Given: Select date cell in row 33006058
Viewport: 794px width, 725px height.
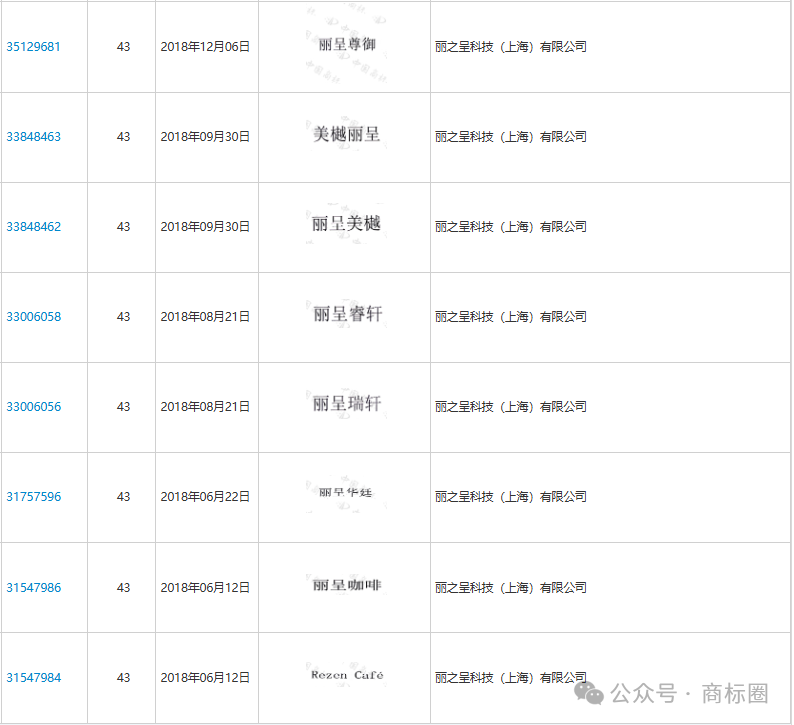Looking at the screenshot, I should coord(205,317).
